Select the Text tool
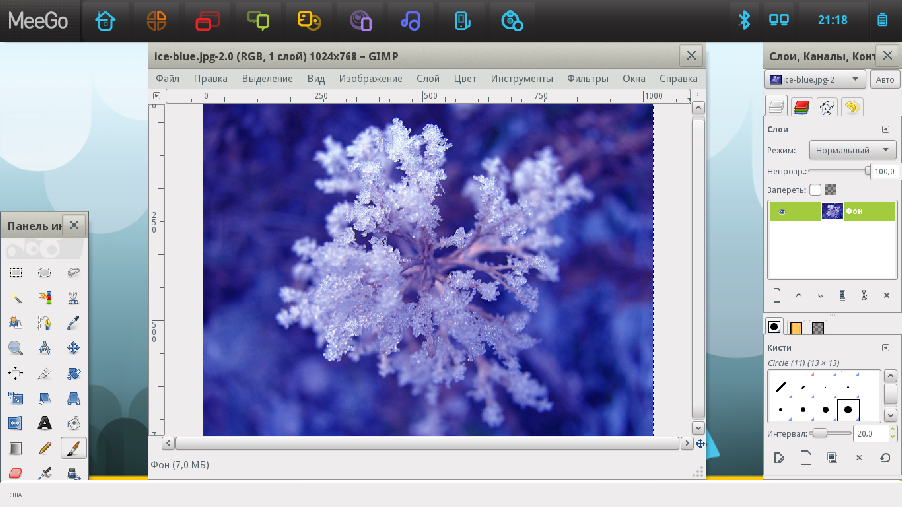The image size is (902, 507). click(44, 423)
